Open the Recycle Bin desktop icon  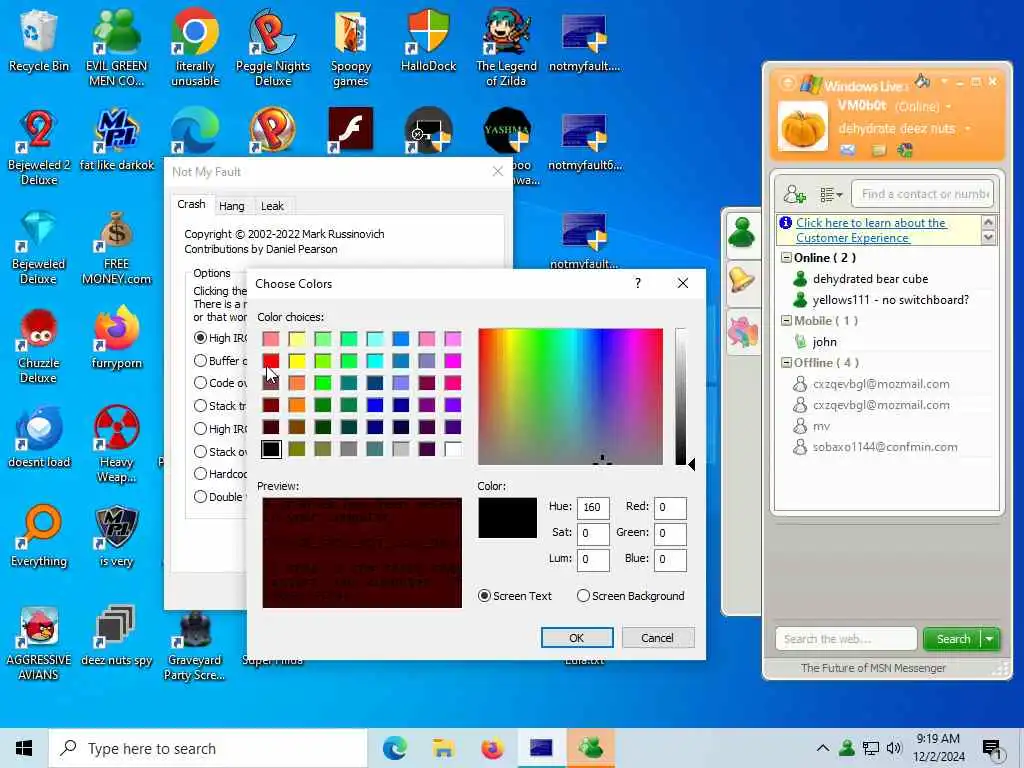[x=39, y=40]
